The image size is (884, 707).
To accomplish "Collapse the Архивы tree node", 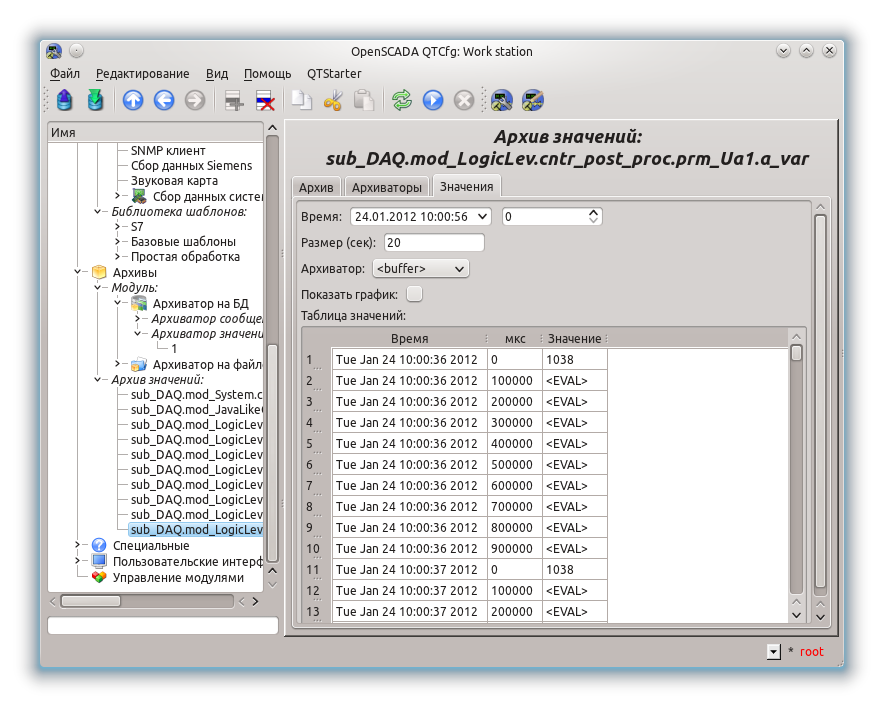I will coord(79,272).
